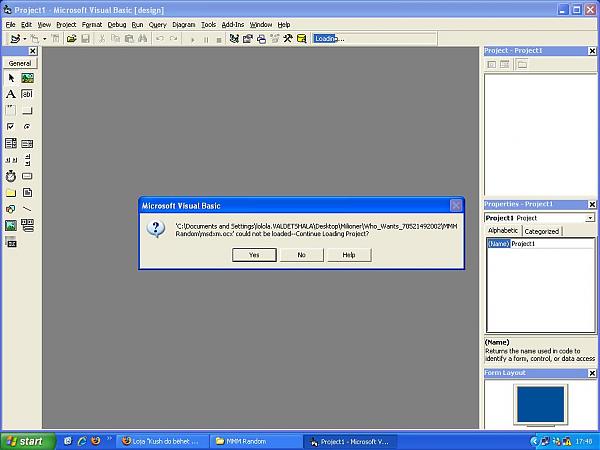The width and height of the screenshot is (600, 450).
Task: Select the CommandButton control tool
Action: (27, 111)
